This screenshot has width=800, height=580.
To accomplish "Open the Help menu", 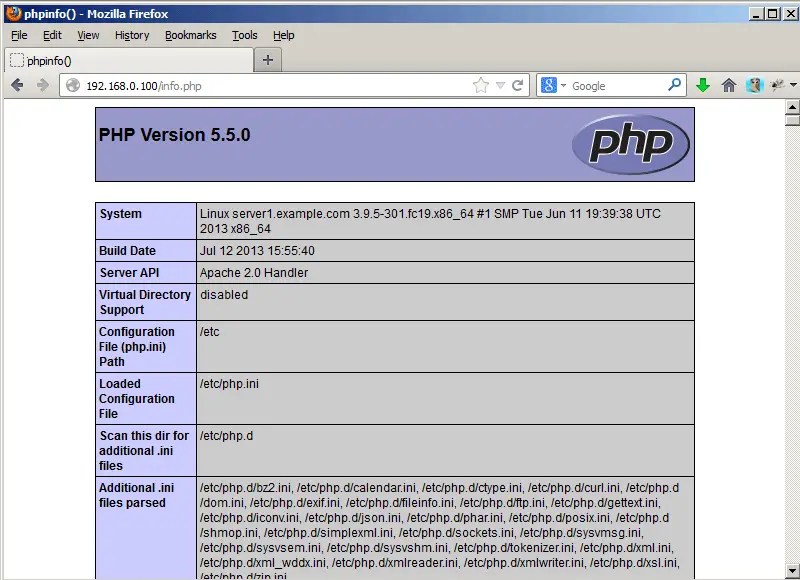I will pyautogui.click(x=284, y=35).
